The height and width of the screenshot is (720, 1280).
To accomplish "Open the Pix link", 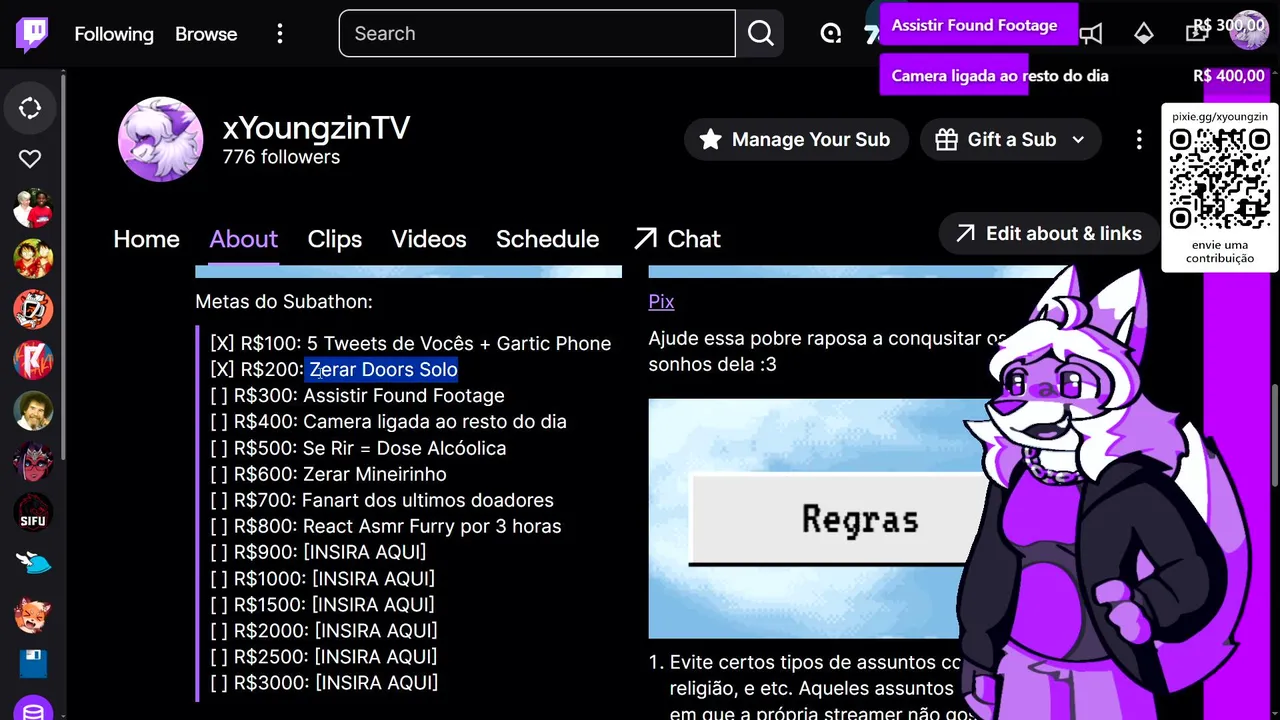I will 661,302.
